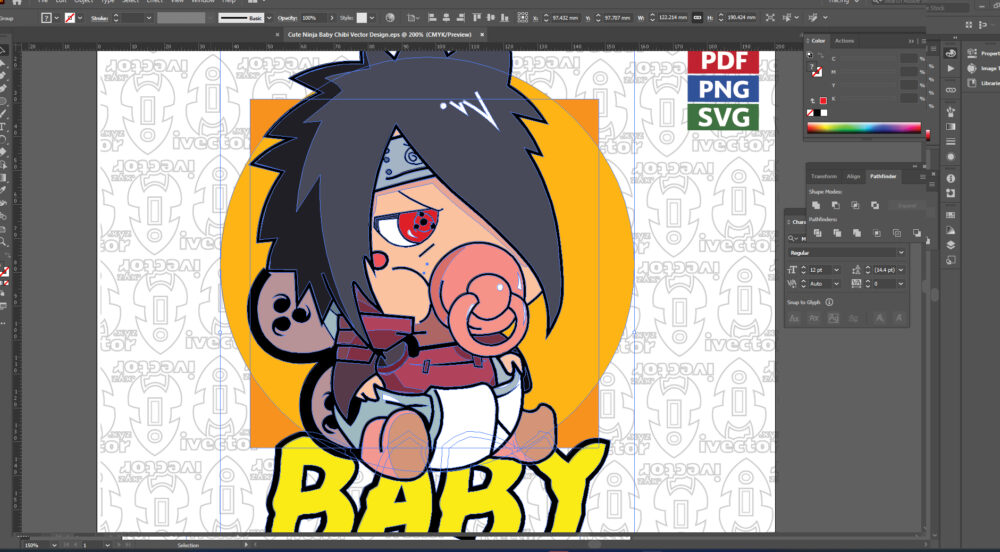Click the Merge pathfinder icon
1000x552 pixels.
pyautogui.click(x=857, y=233)
